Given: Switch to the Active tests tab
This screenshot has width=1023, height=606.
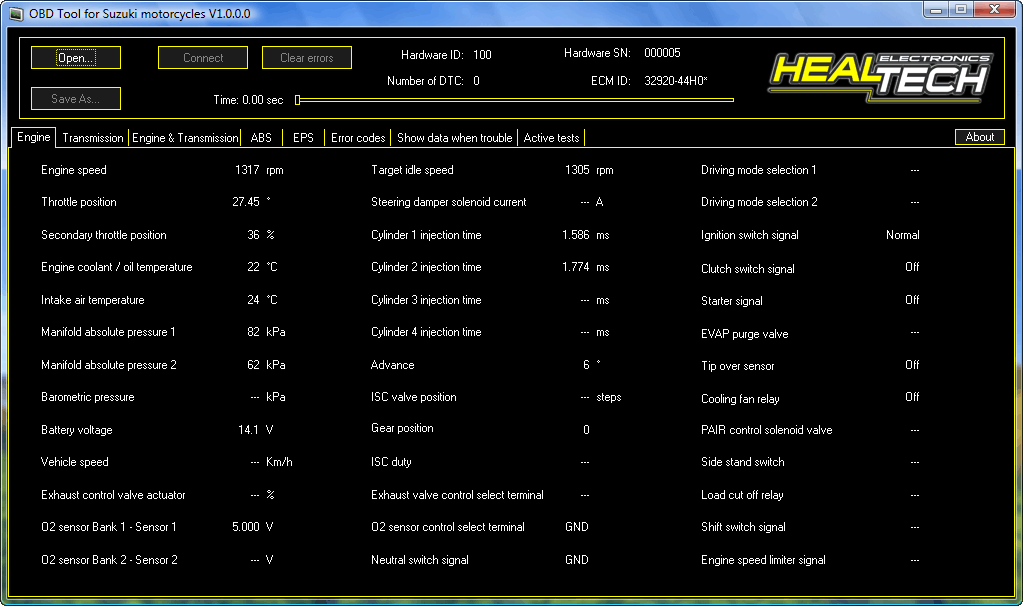Looking at the screenshot, I should click(x=550, y=138).
